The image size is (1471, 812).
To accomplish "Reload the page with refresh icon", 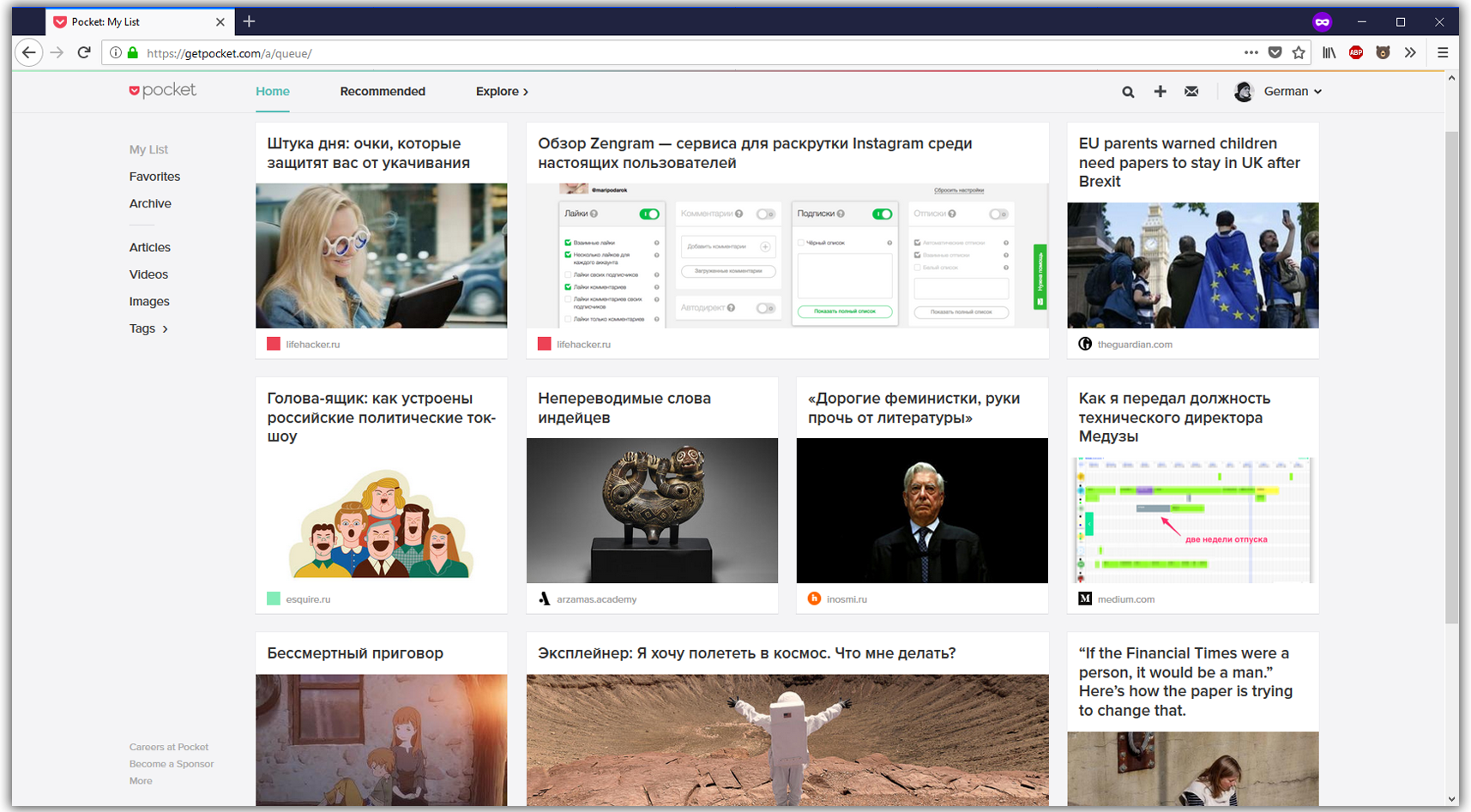I will (84, 53).
